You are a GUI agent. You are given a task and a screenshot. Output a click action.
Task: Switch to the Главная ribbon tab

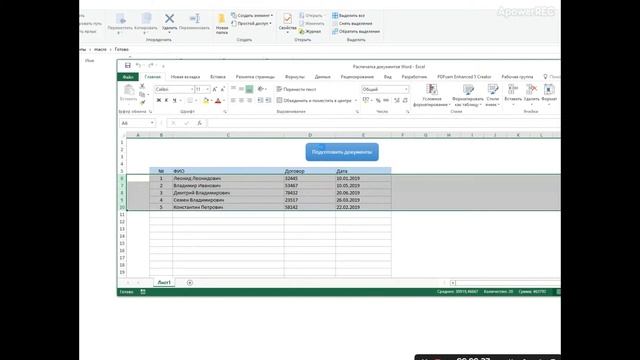tap(153, 77)
